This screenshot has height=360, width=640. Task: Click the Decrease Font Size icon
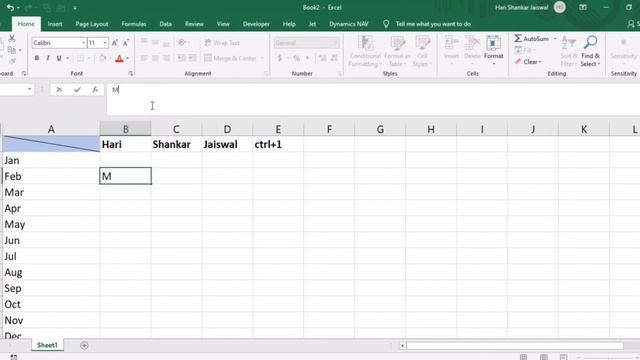coord(126,42)
